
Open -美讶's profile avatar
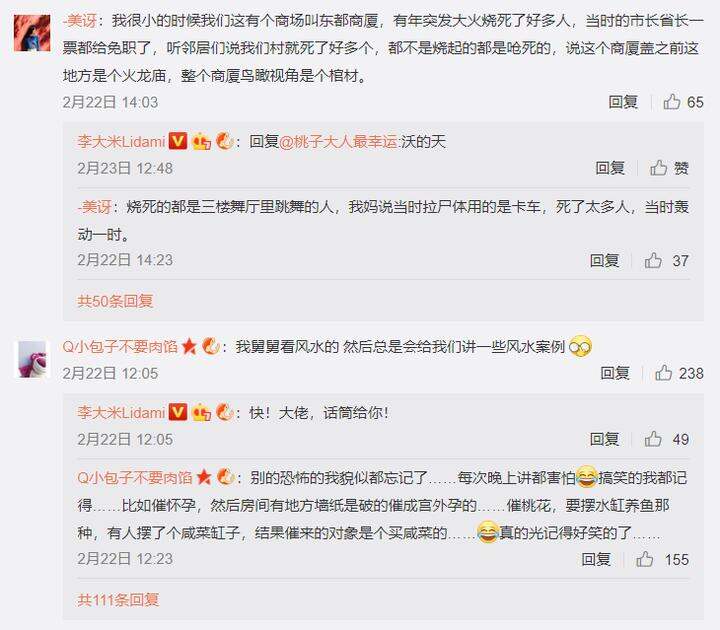coord(32,33)
